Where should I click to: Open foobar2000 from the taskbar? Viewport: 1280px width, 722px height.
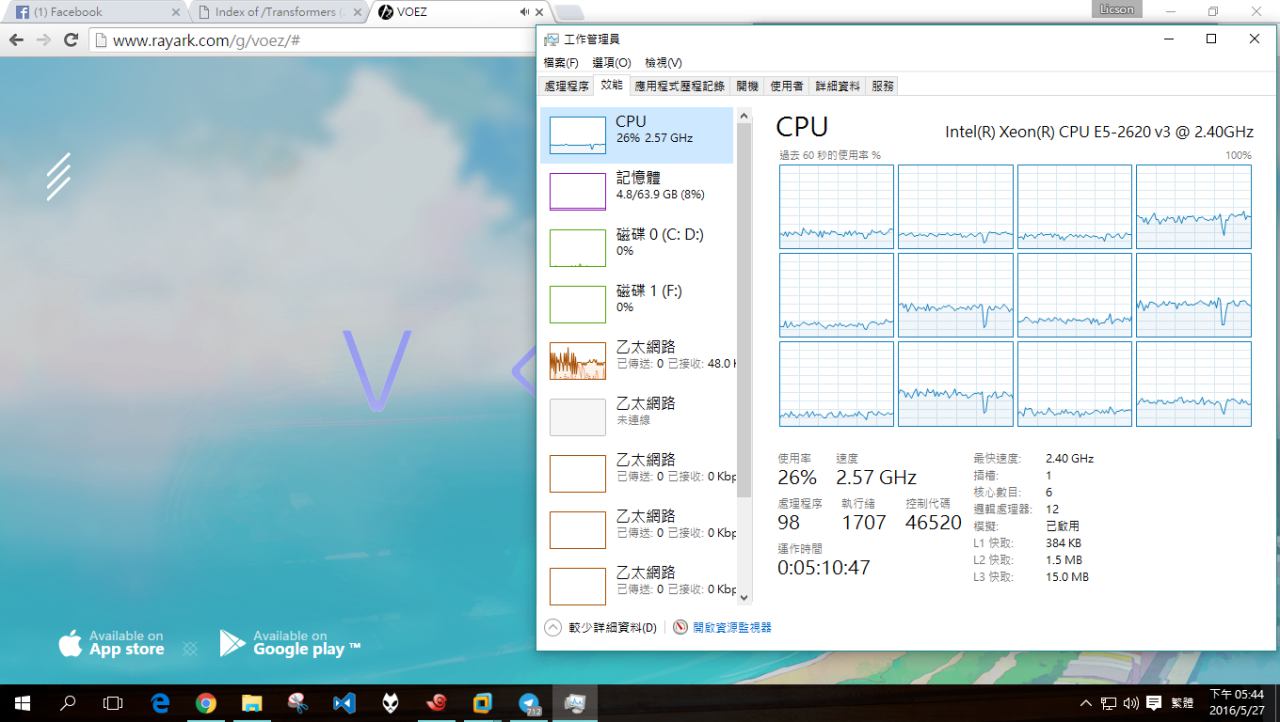390,703
